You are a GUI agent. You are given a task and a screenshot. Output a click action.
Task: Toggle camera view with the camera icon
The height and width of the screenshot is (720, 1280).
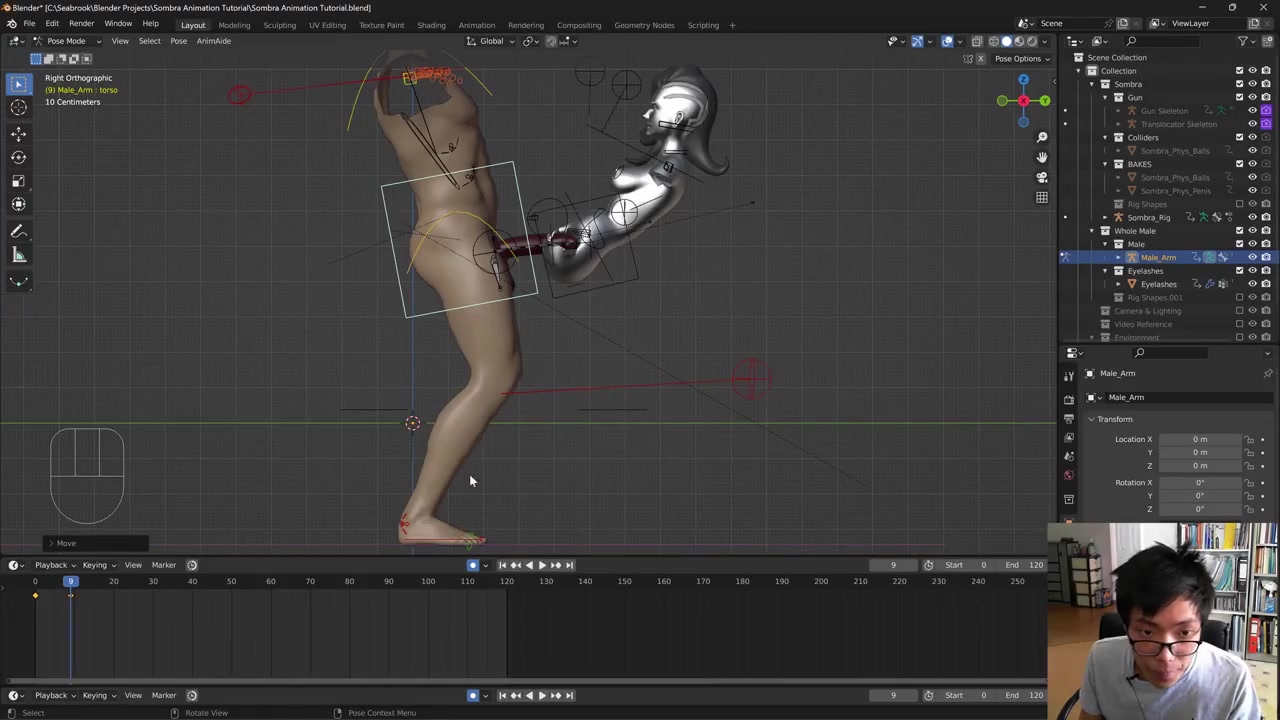click(x=1041, y=177)
